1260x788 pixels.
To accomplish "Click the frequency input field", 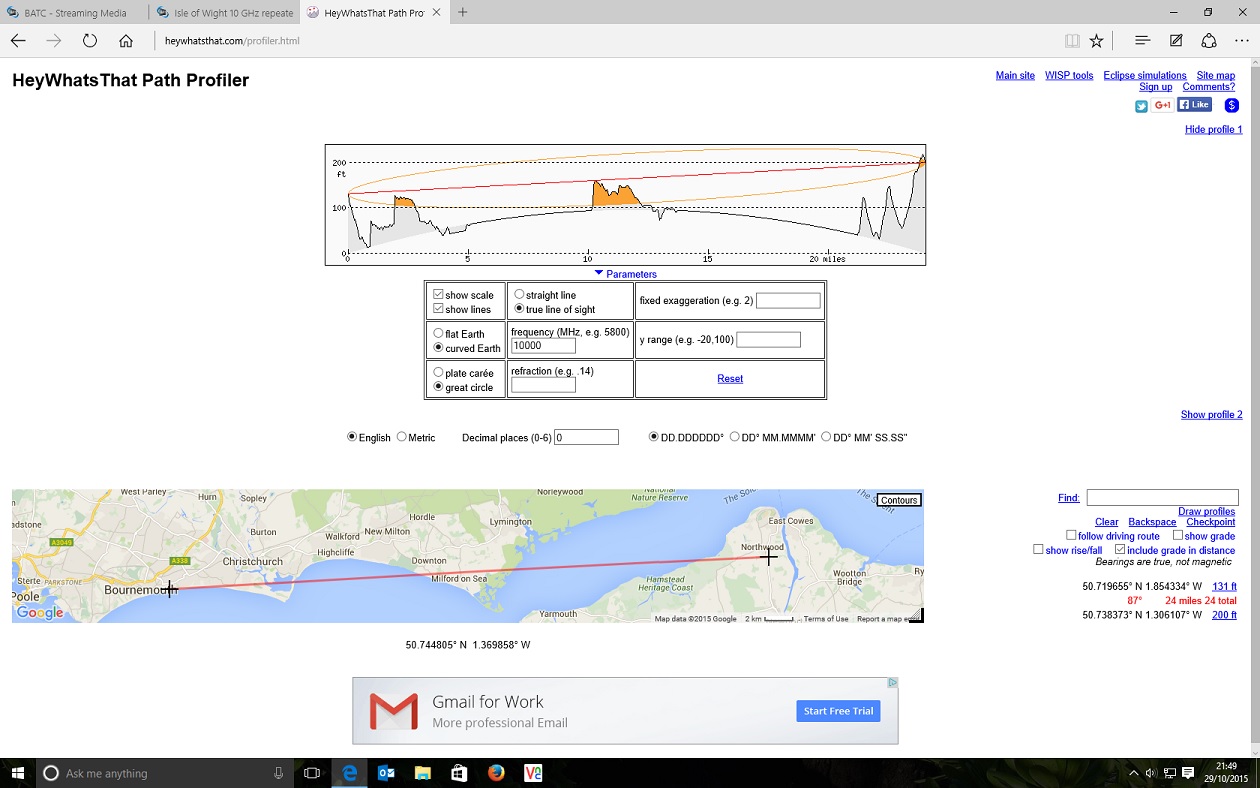I will pos(543,346).
